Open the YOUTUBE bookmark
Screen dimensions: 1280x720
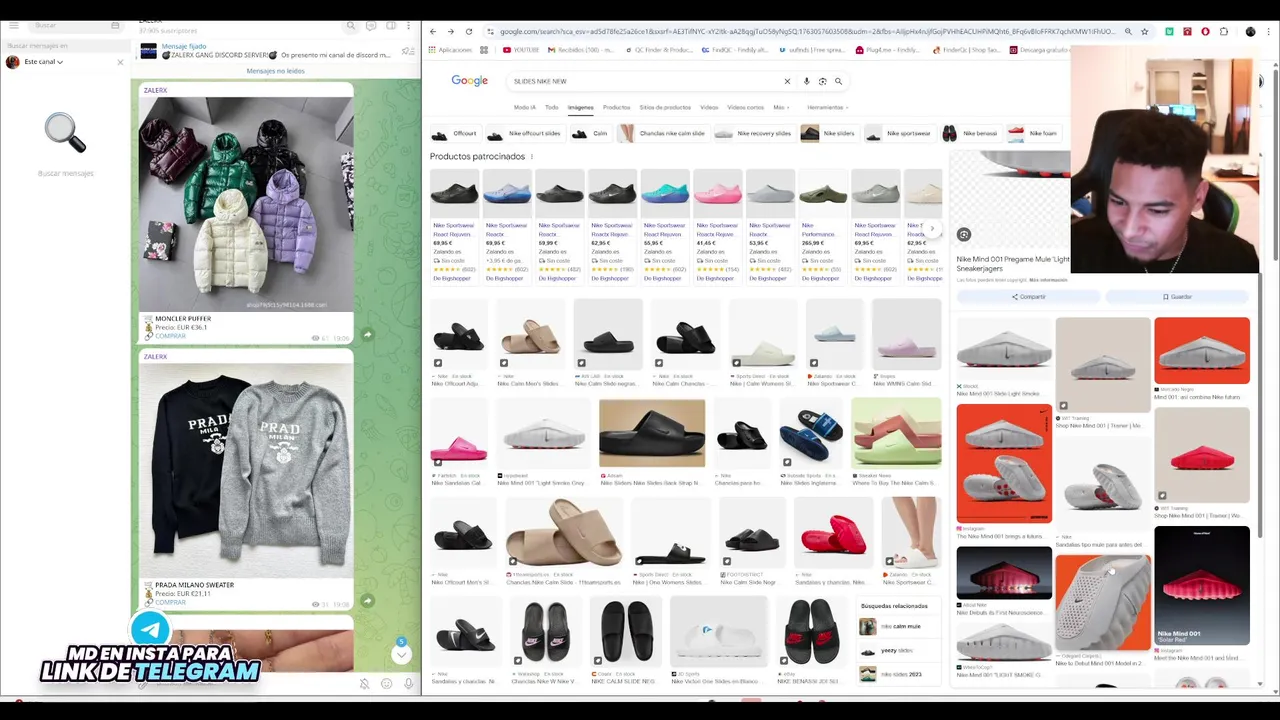point(521,50)
